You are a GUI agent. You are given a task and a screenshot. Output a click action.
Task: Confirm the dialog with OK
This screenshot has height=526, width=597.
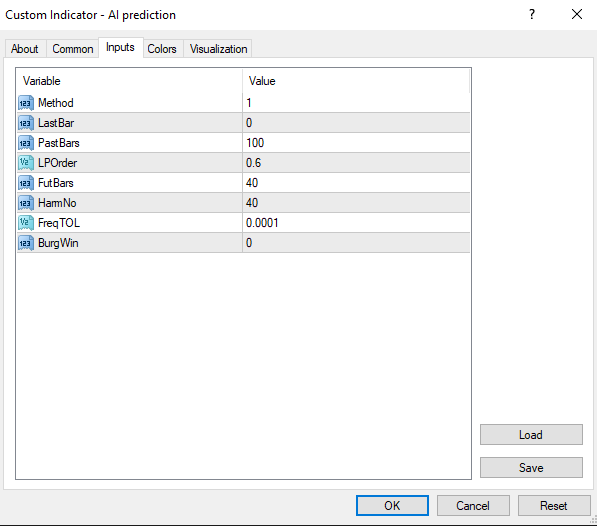[392, 505]
